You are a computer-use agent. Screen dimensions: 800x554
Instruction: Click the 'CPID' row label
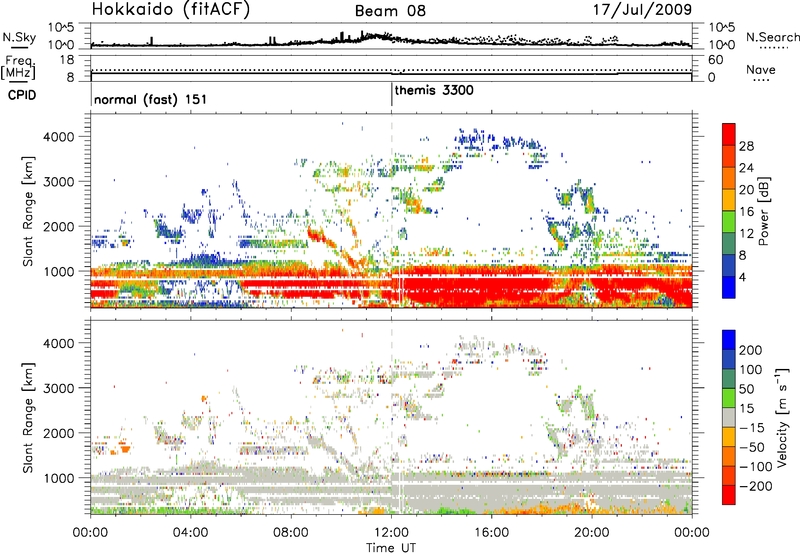click(22, 95)
